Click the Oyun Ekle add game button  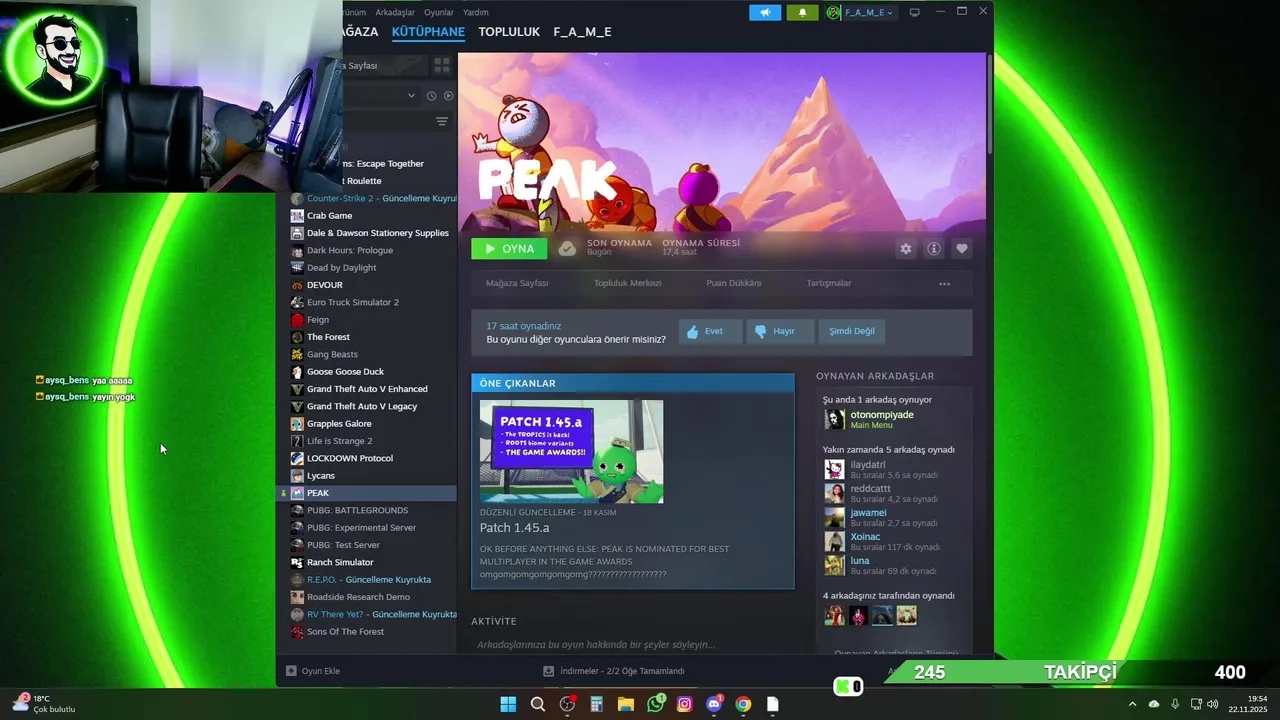tap(313, 671)
